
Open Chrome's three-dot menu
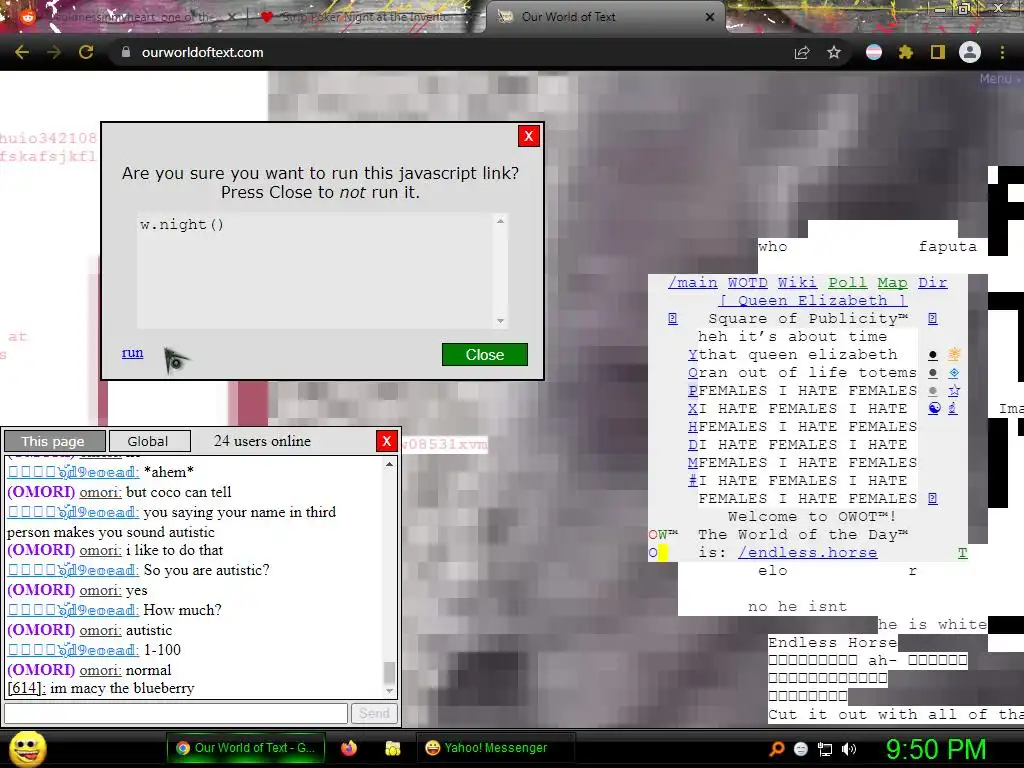[x=1002, y=52]
